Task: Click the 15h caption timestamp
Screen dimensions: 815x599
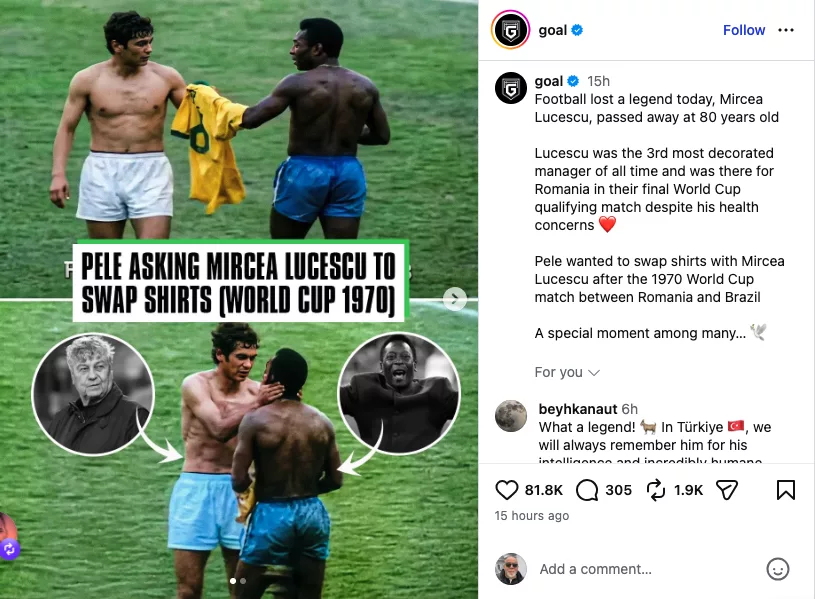Action: [598, 81]
